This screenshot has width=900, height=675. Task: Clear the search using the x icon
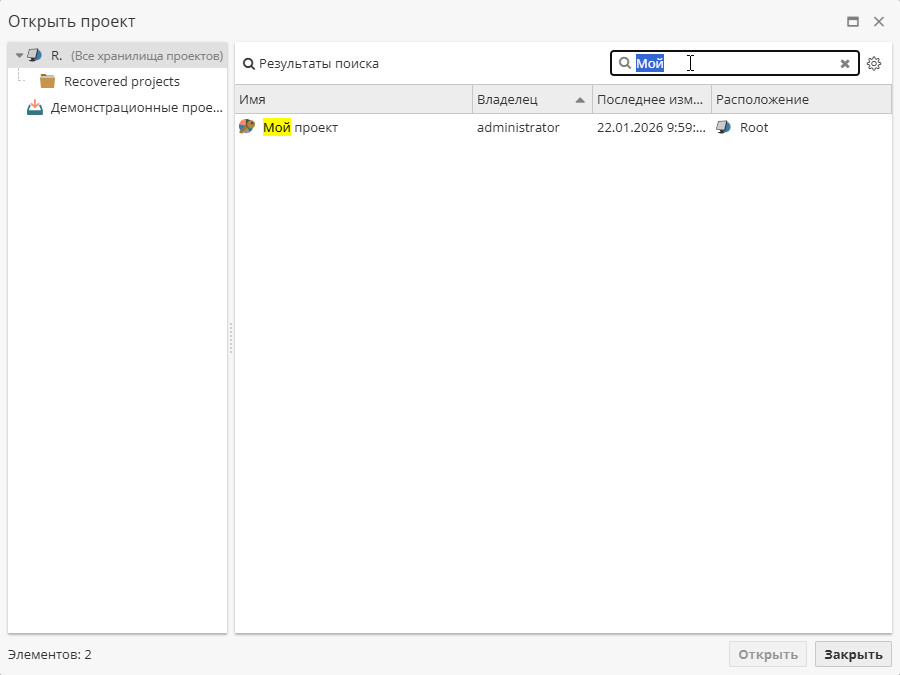pyautogui.click(x=844, y=63)
